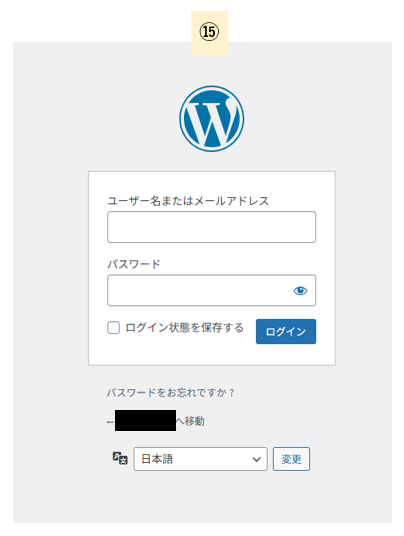
Task: Toggle remember-me via its ログイン状態を保存する label
Action: pos(185,327)
